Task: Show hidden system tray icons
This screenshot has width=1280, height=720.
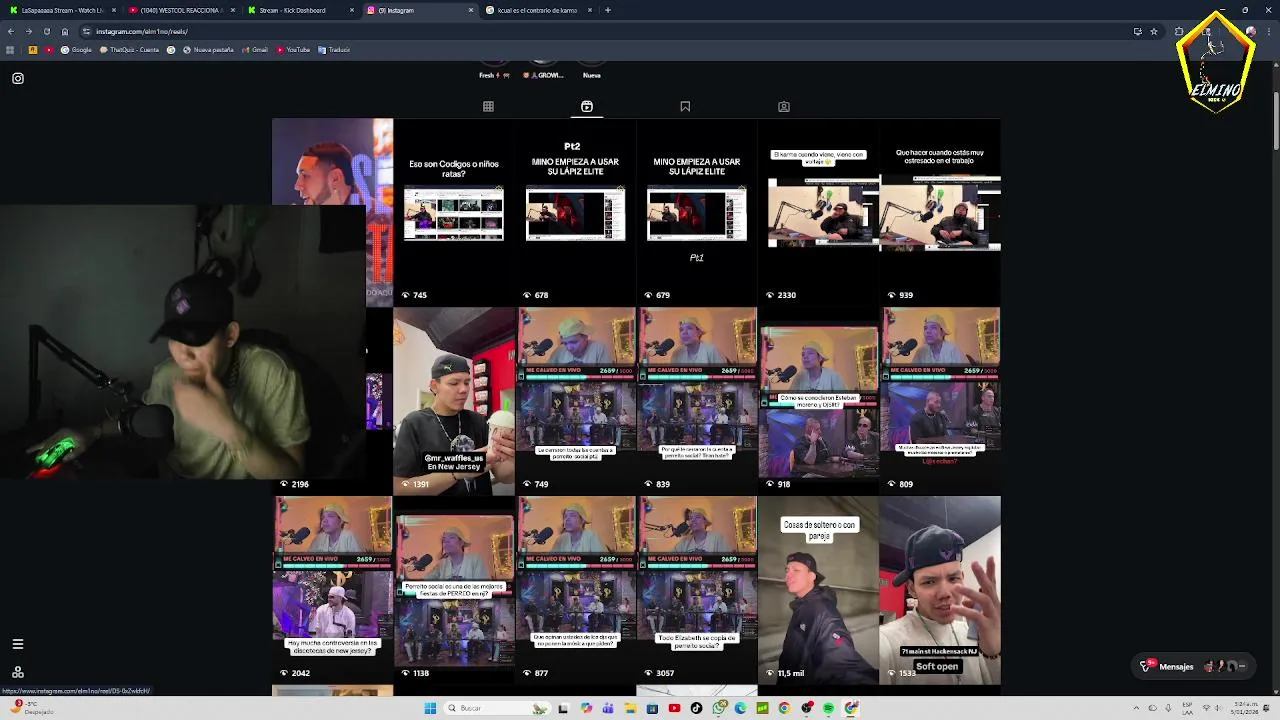Action: (x=1136, y=708)
